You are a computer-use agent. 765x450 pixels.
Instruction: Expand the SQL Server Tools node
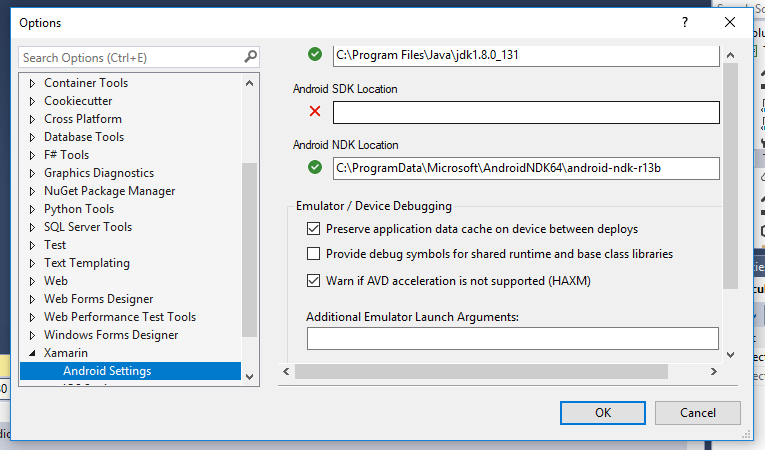coord(32,227)
